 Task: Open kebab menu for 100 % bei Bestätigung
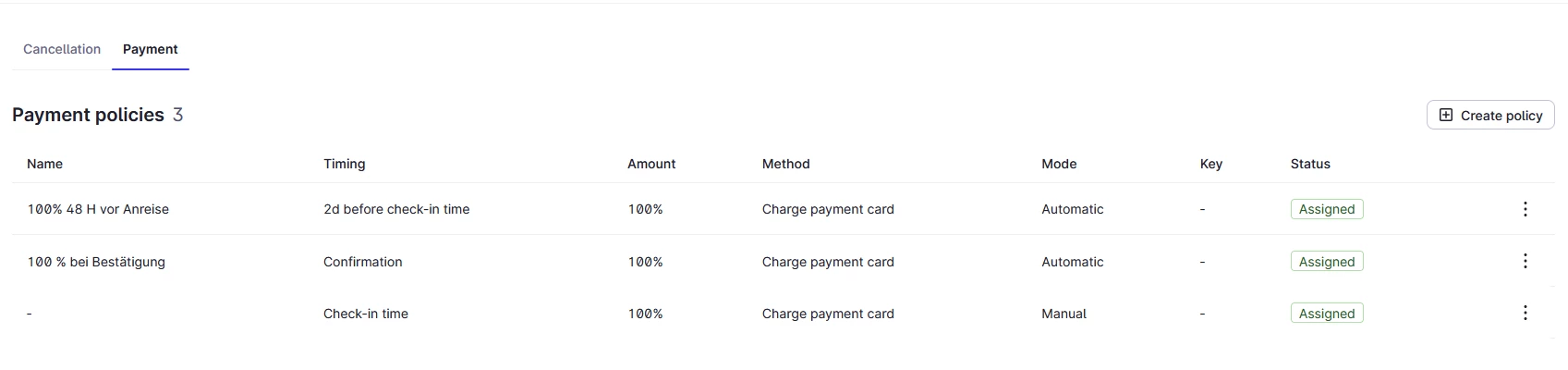(1525, 262)
